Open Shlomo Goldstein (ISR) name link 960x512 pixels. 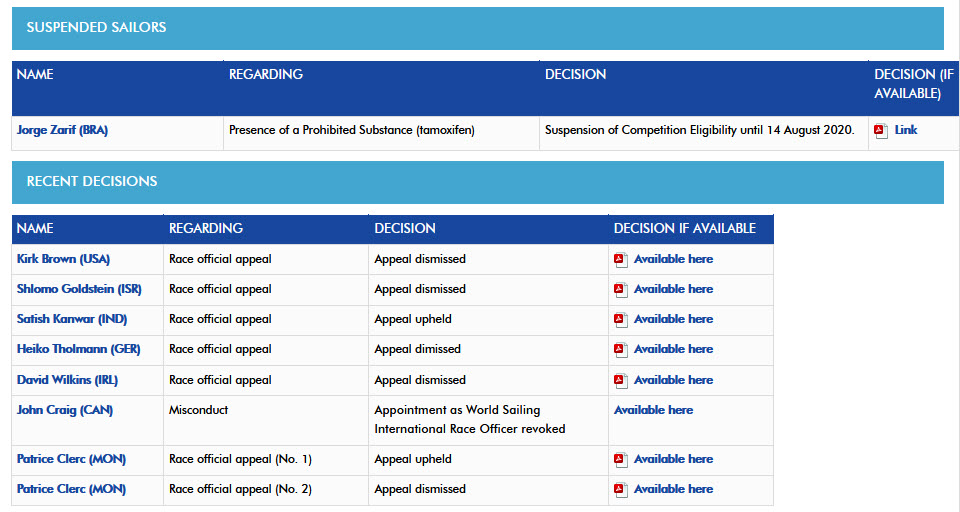pyautogui.click(x=79, y=289)
